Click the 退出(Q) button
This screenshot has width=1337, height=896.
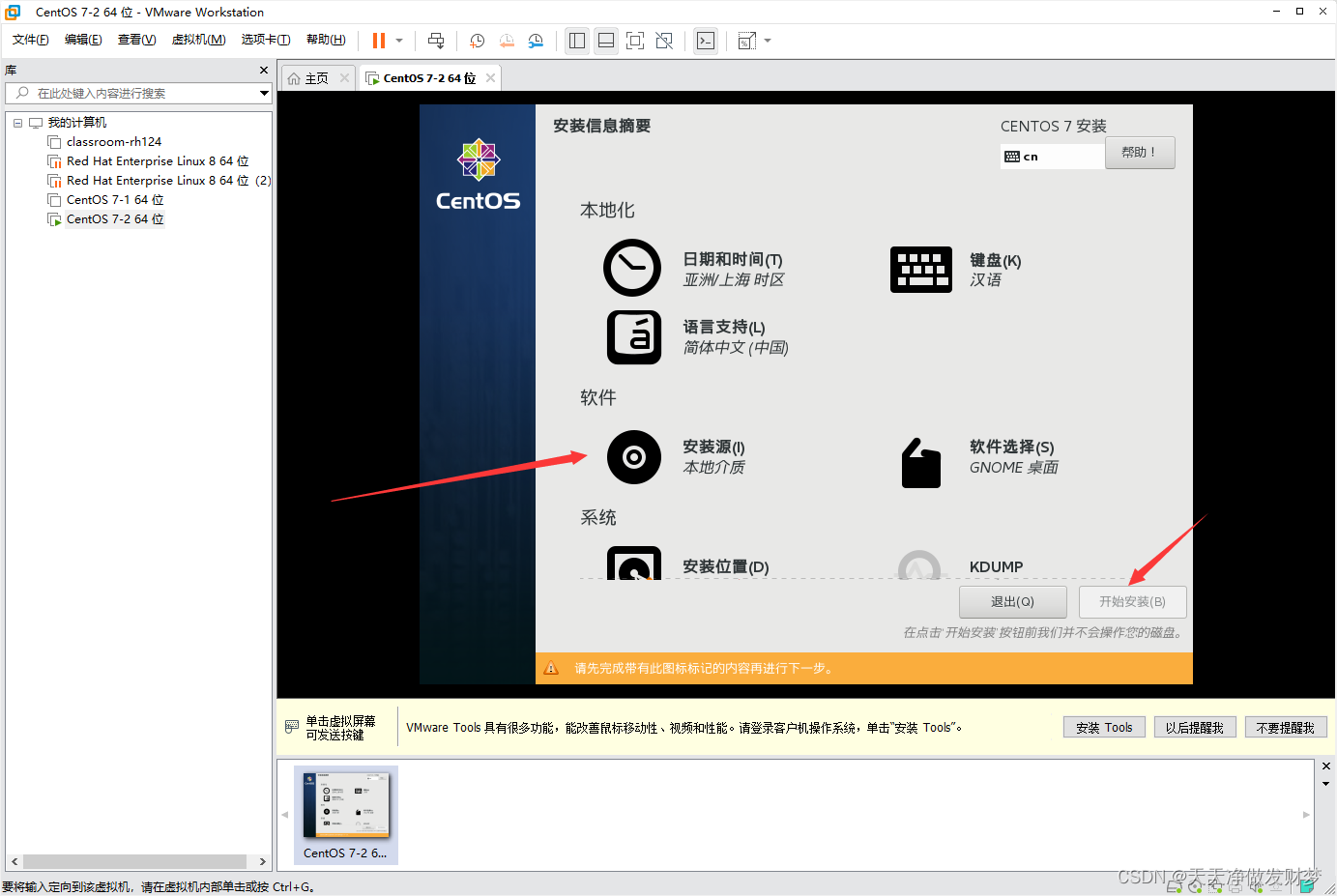[1013, 602]
